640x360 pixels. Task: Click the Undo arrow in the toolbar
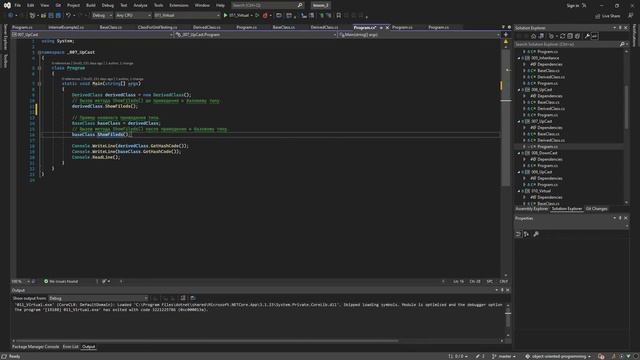point(68,16)
